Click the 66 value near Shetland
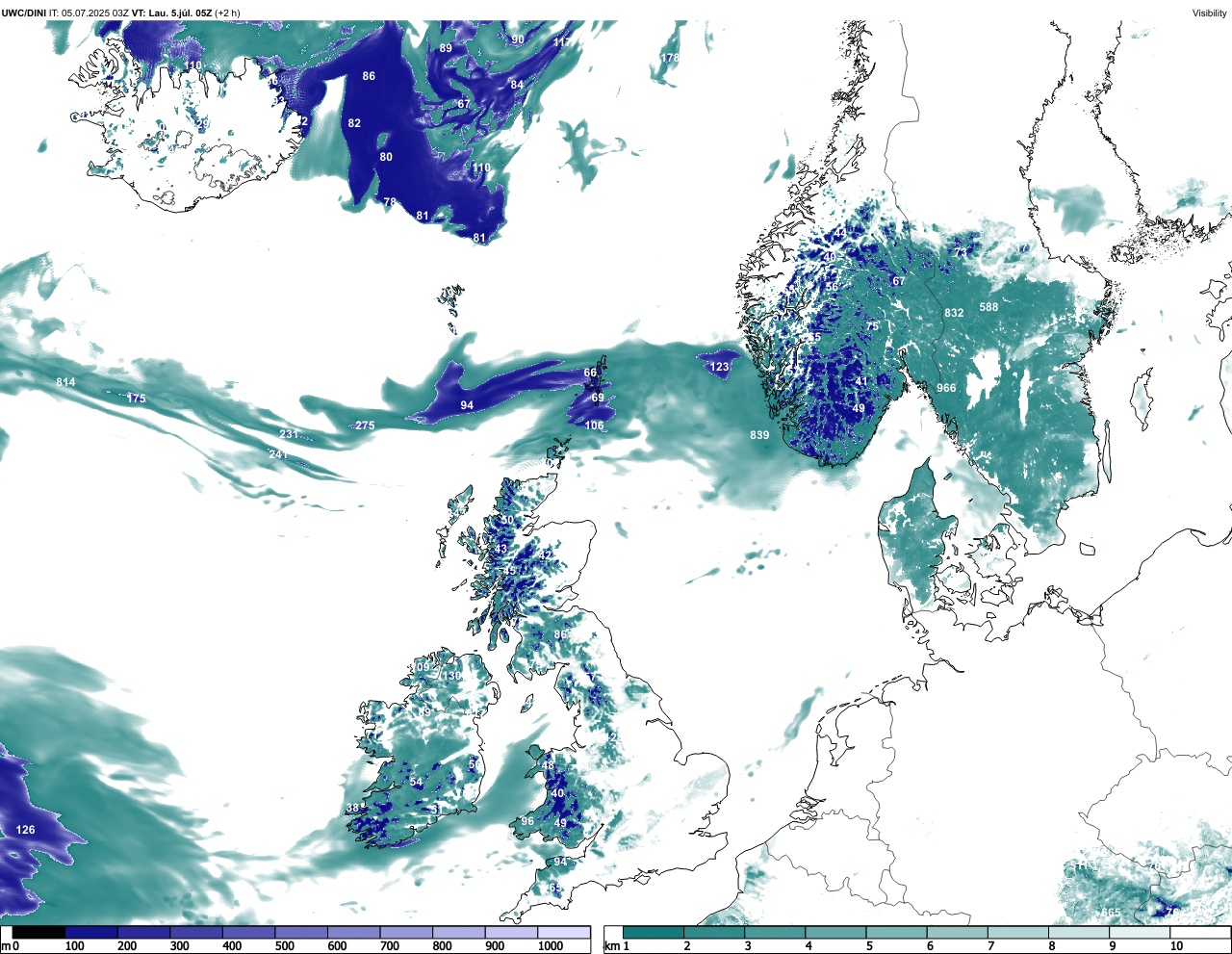Image resolution: width=1232 pixels, height=954 pixels. pyautogui.click(x=590, y=373)
